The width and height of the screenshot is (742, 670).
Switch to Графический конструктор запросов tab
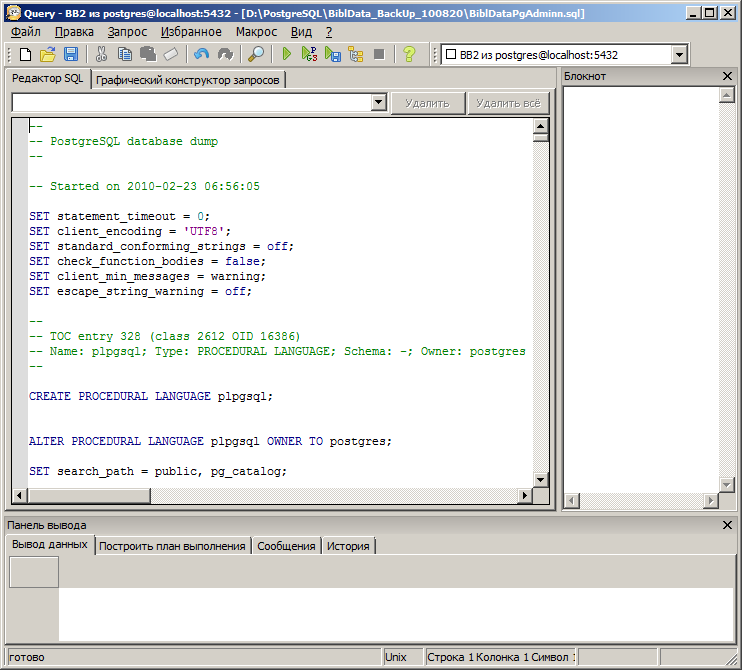click(x=188, y=80)
